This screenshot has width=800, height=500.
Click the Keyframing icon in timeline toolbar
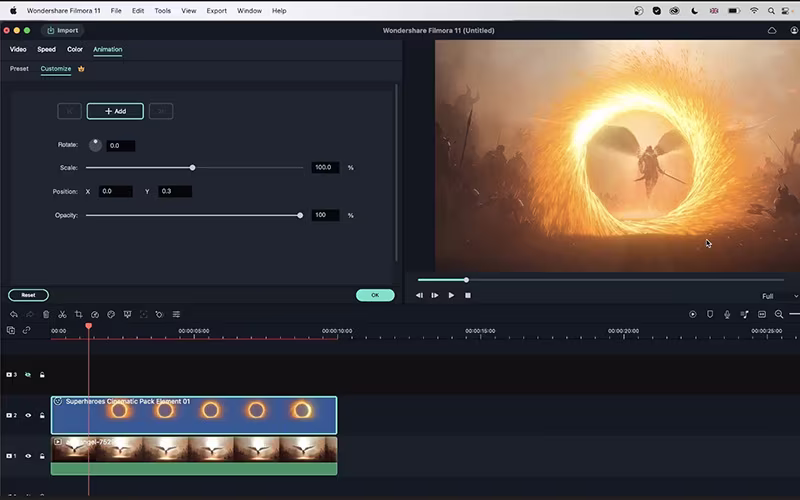160,314
